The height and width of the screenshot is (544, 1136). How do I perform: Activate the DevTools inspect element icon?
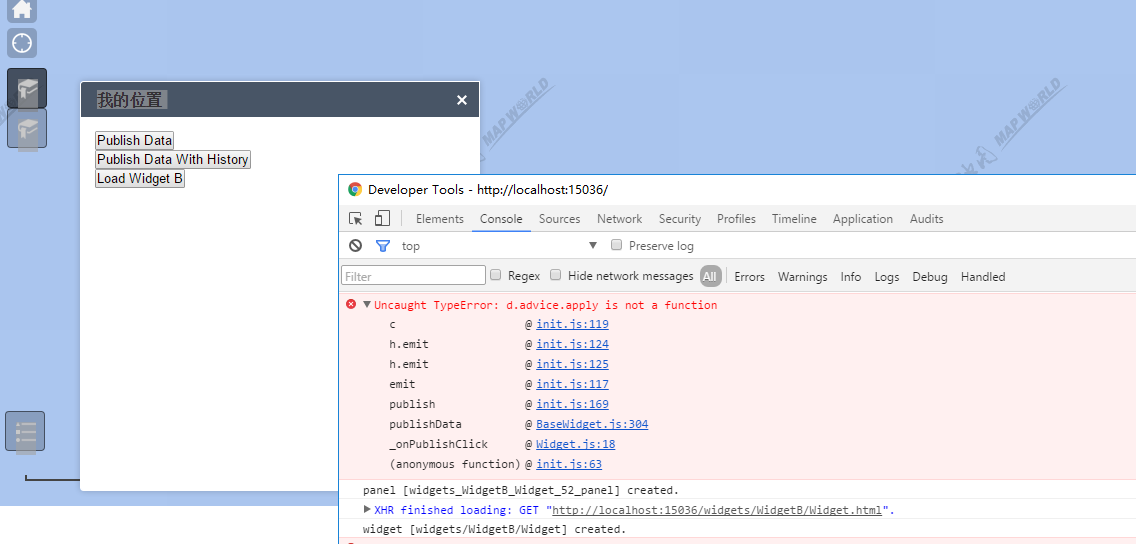pyautogui.click(x=356, y=219)
